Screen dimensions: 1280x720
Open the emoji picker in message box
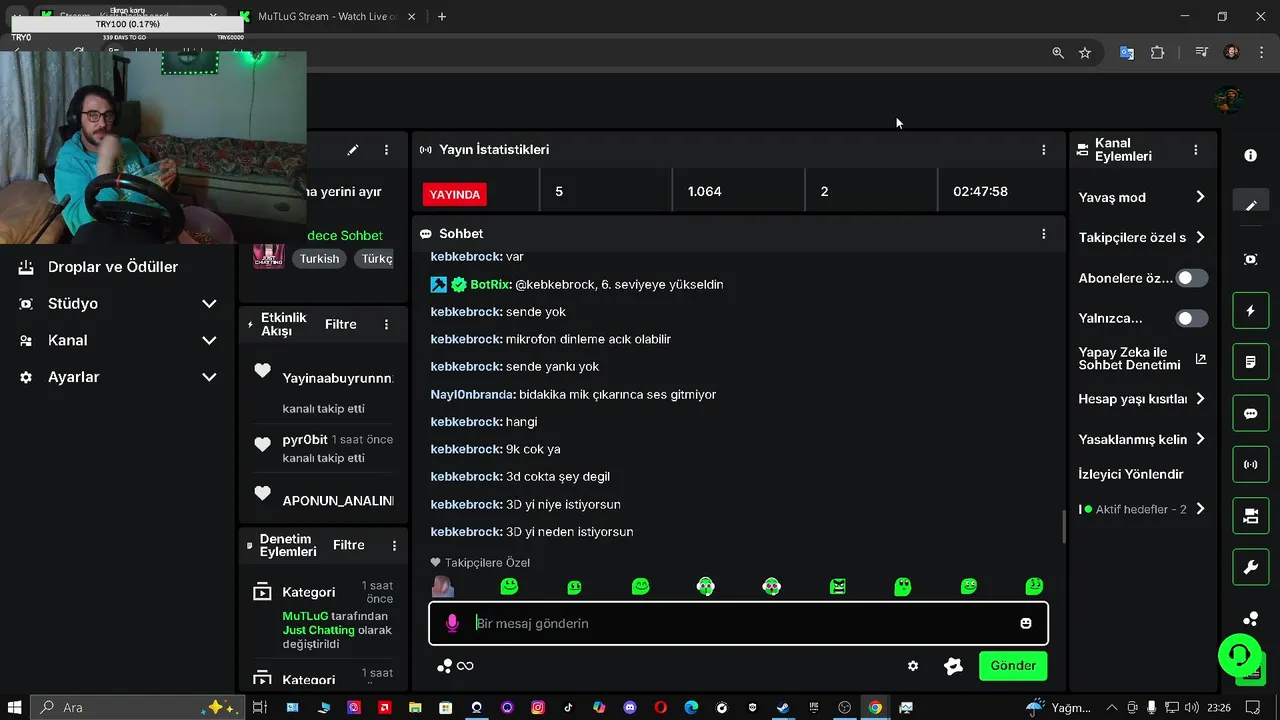coord(1025,623)
